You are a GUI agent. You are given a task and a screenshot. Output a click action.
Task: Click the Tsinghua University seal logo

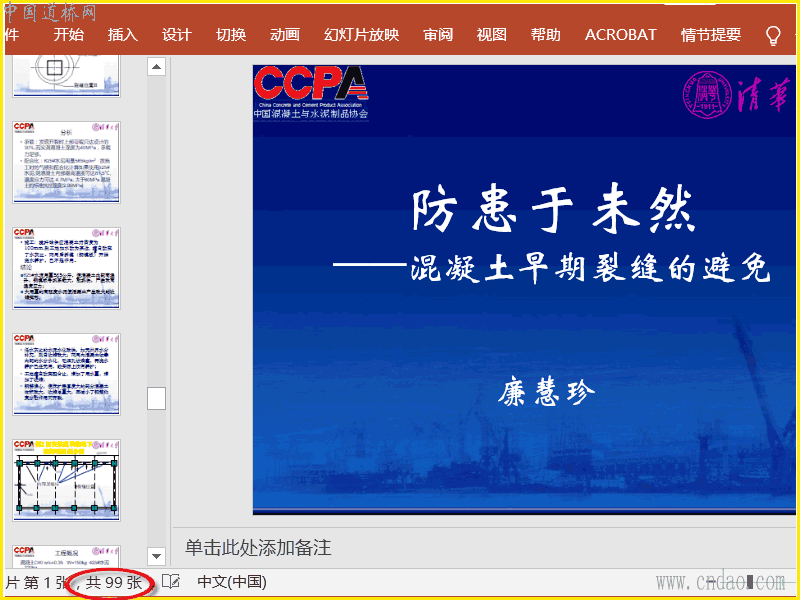[708, 95]
